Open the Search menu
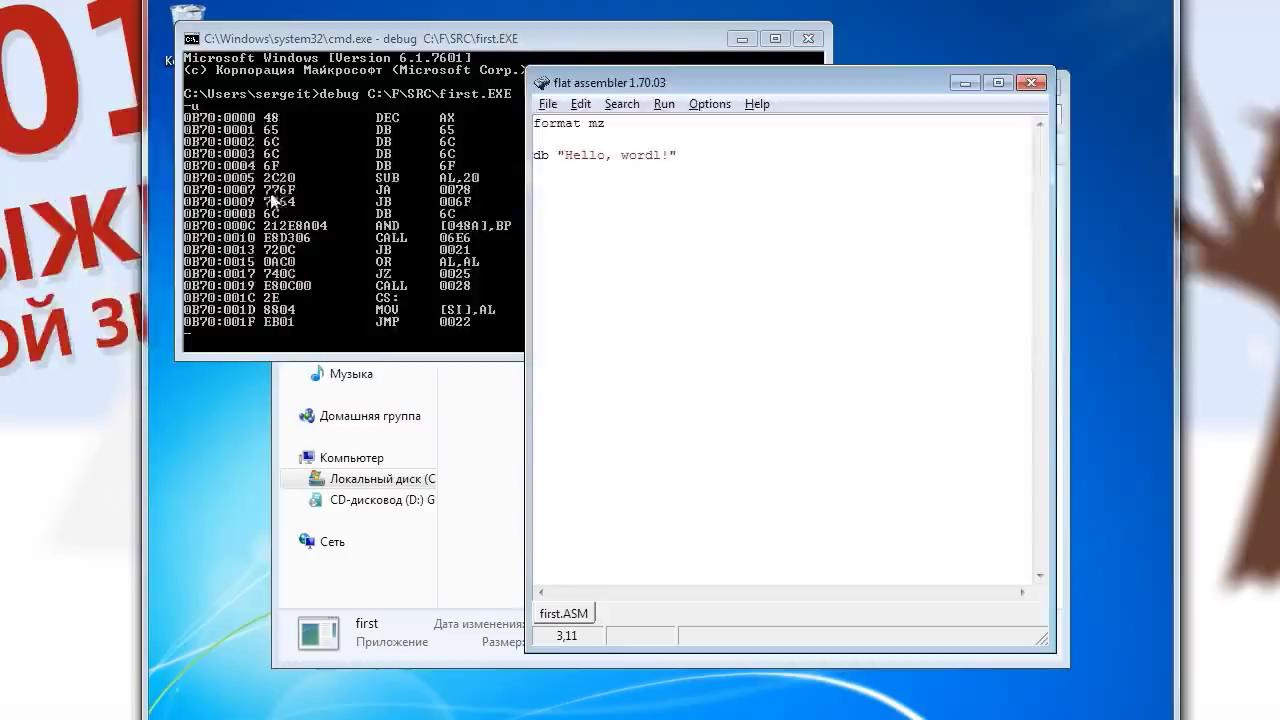1280x720 pixels. 621,104
